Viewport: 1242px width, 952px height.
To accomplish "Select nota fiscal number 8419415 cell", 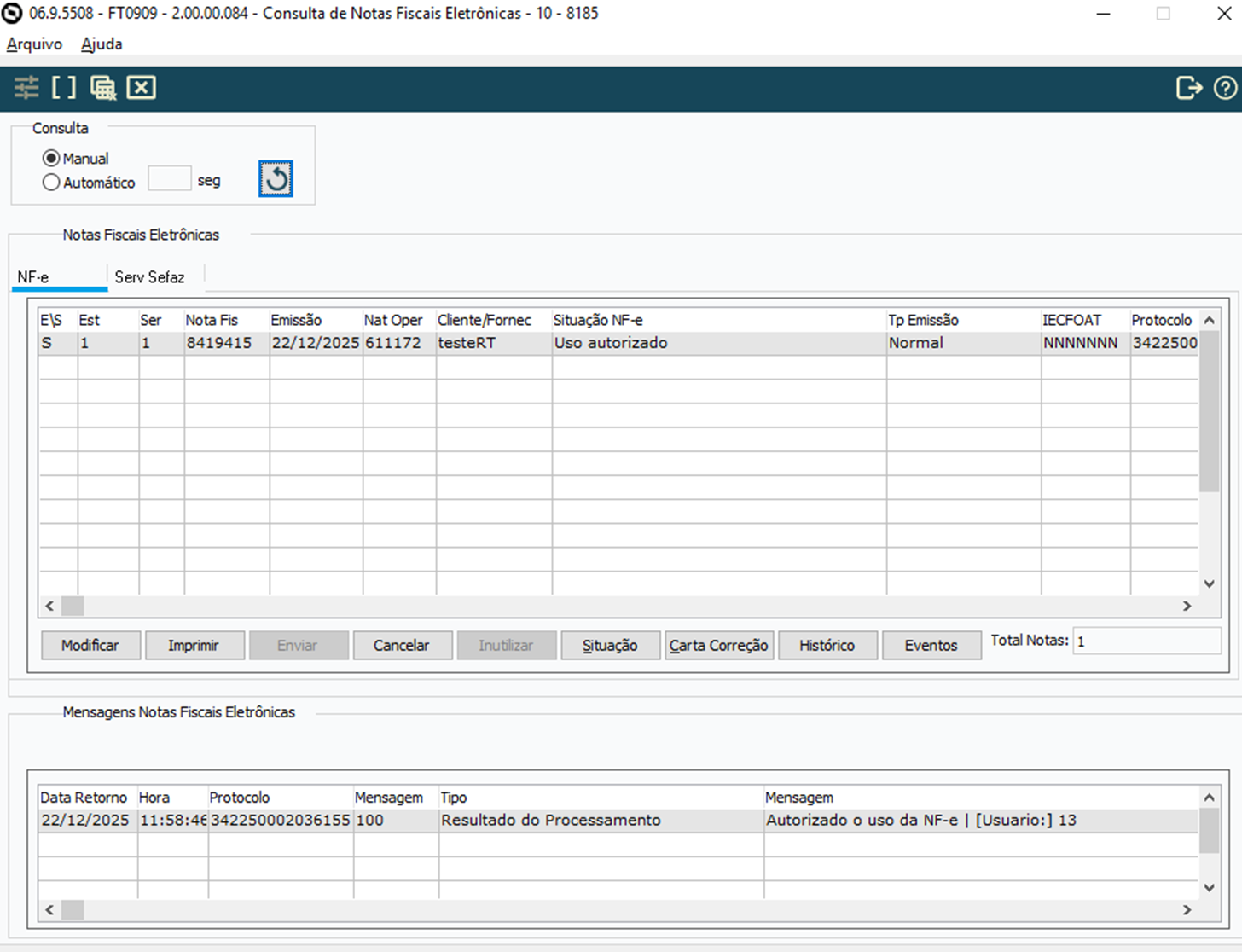I will tap(227, 343).
